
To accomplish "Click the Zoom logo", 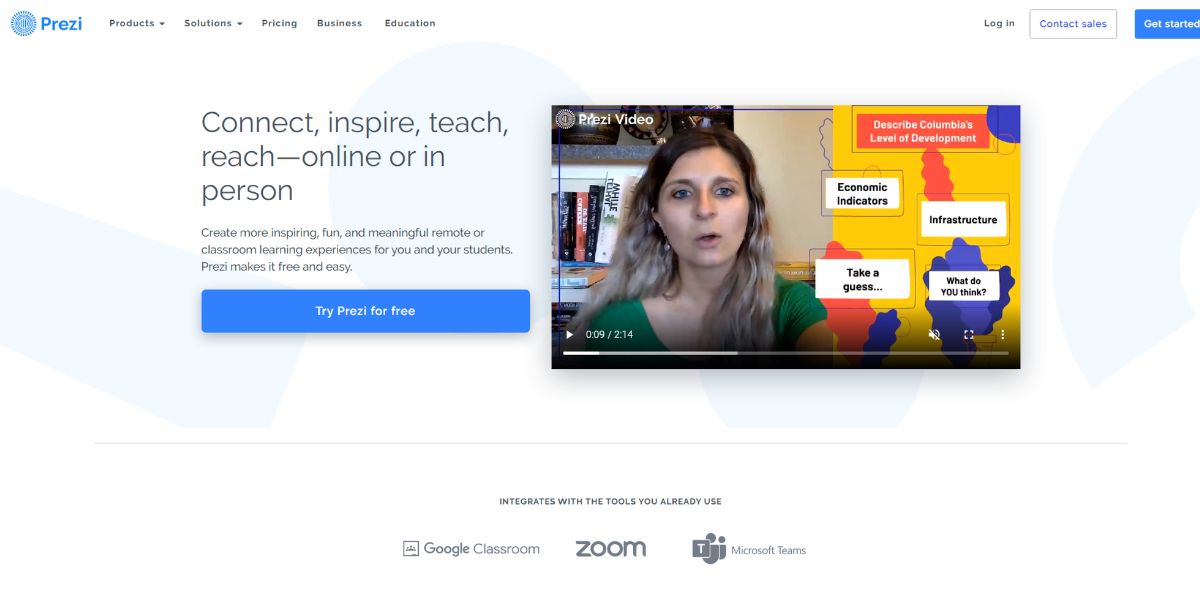I will pos(610,549).
